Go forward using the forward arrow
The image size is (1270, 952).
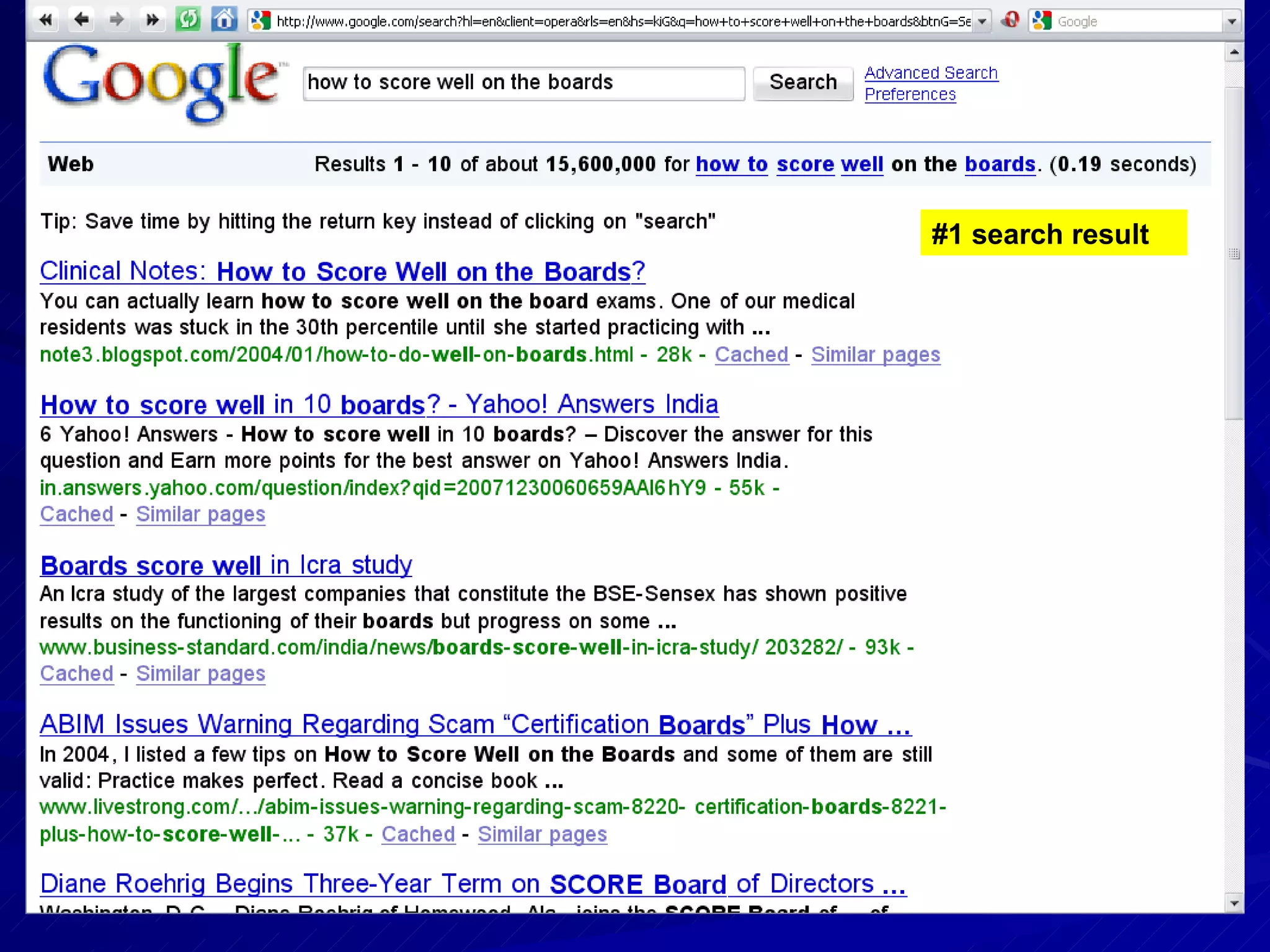click(x=117, y=20)
